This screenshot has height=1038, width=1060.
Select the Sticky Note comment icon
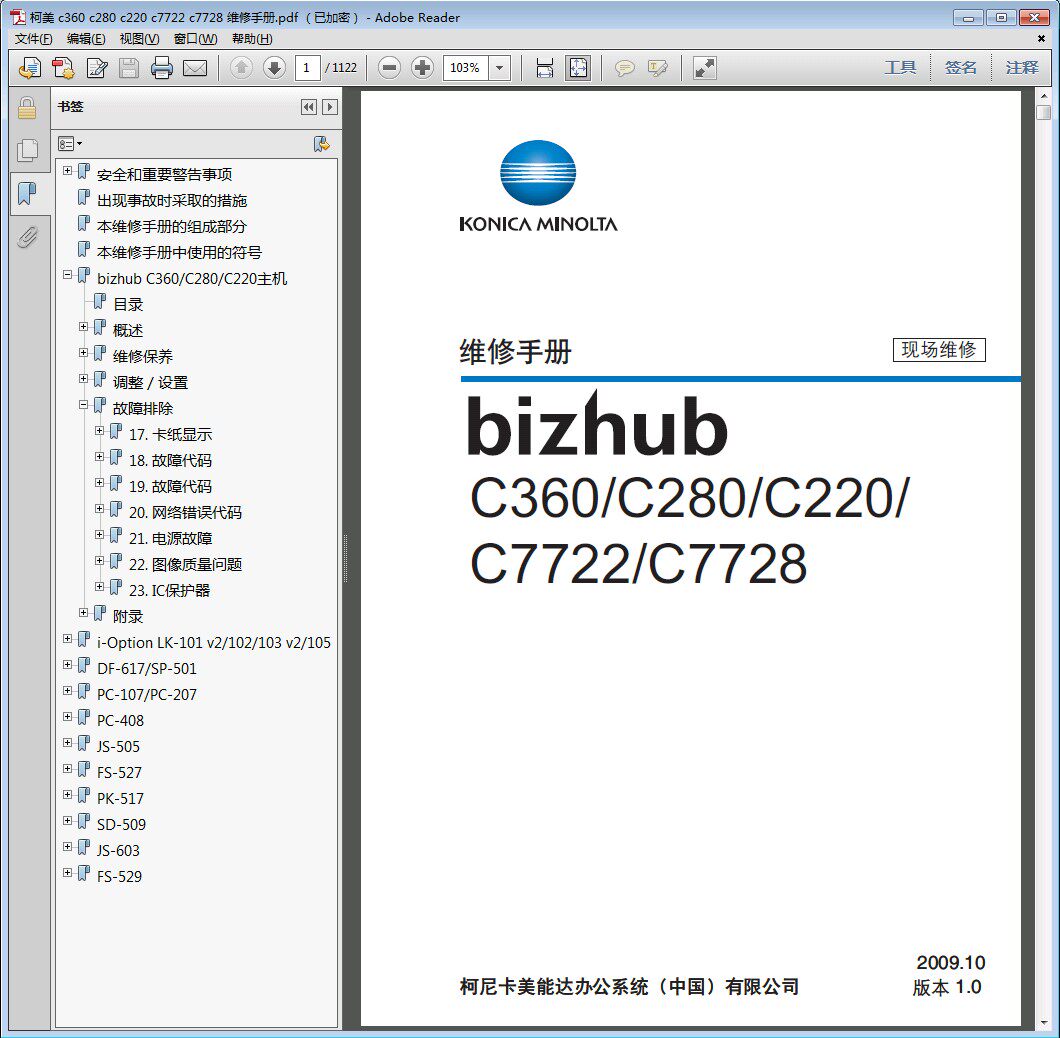(626, 68)
